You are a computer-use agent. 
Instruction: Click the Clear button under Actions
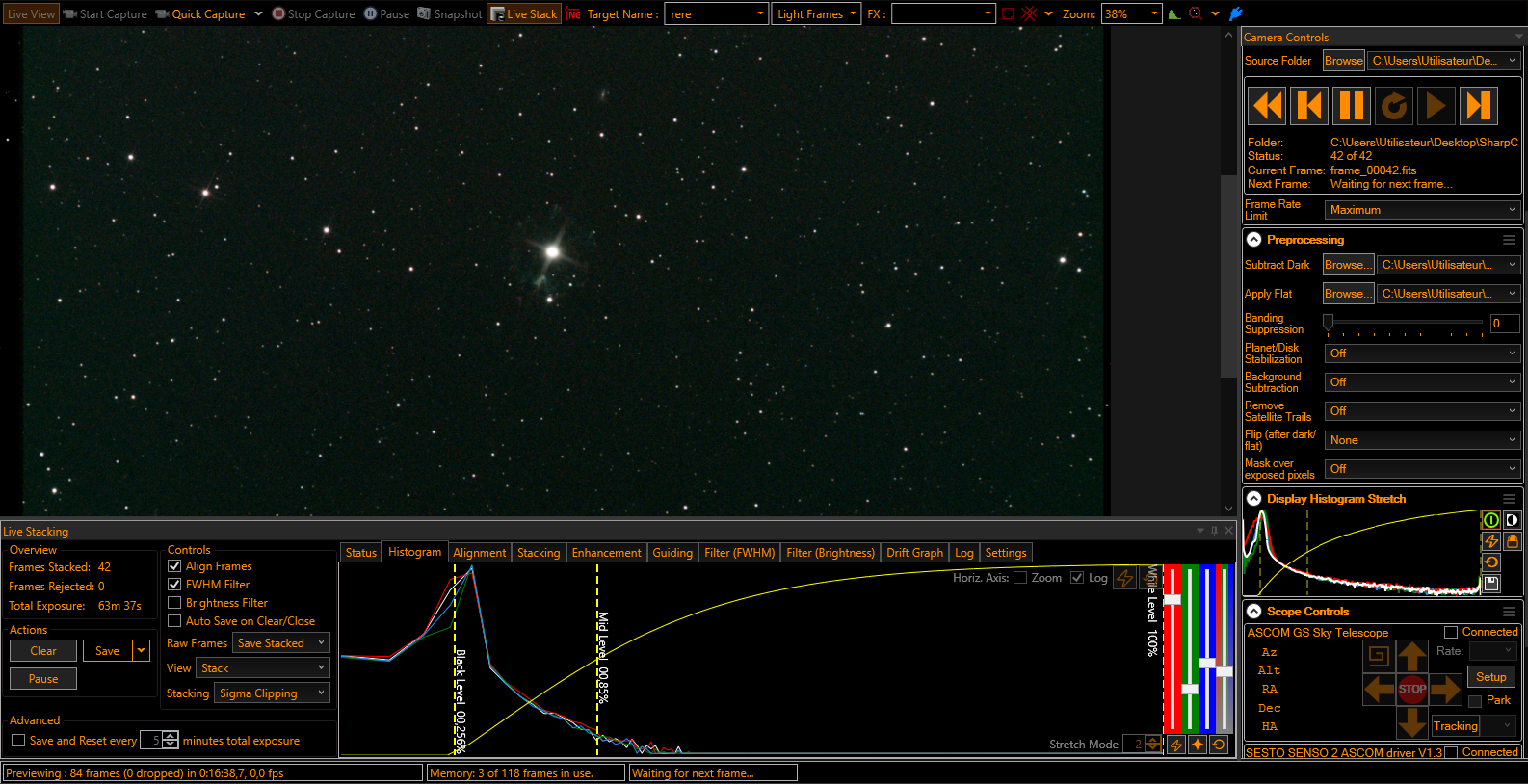43,651
